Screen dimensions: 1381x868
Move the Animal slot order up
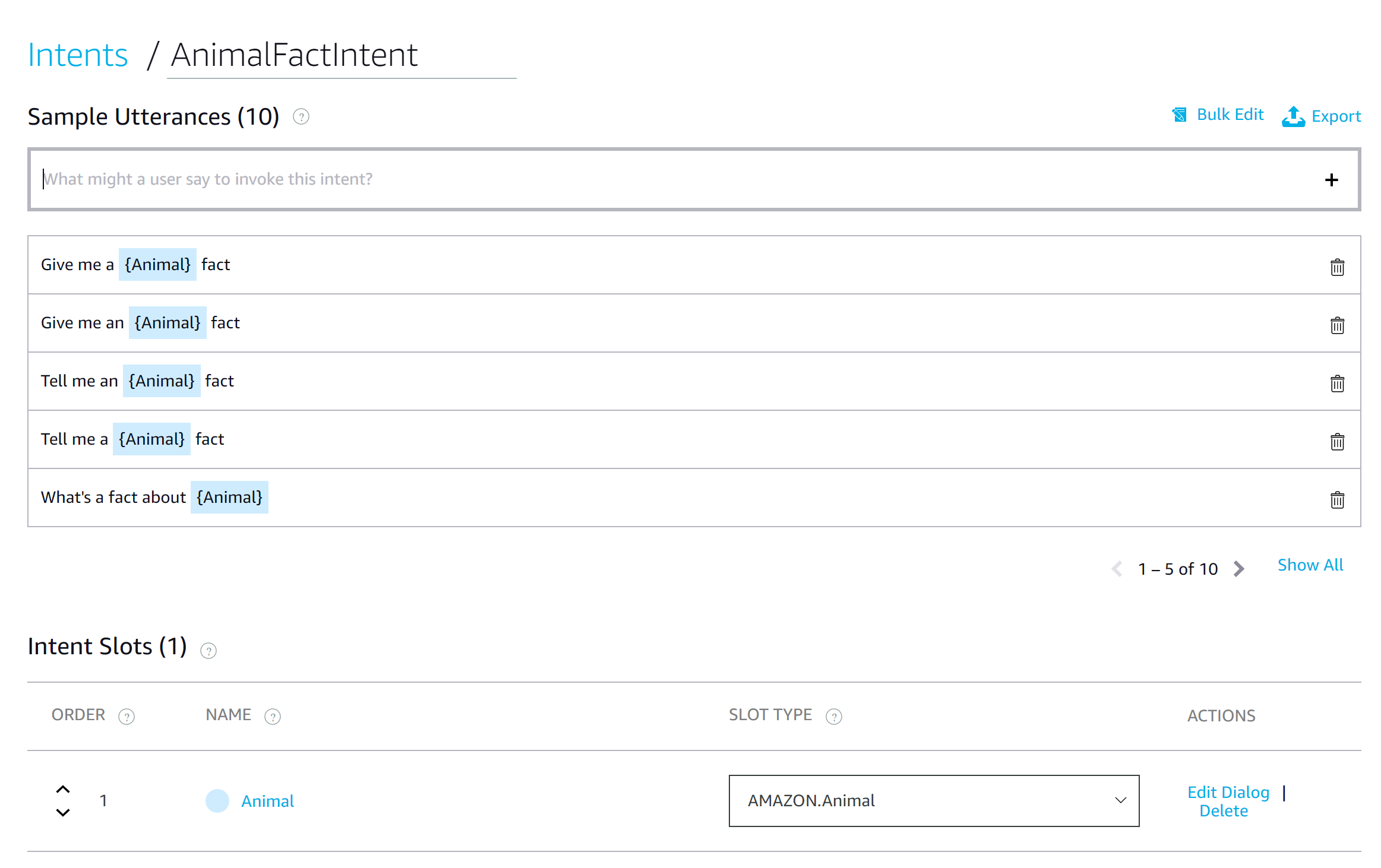tap(63, 790)
